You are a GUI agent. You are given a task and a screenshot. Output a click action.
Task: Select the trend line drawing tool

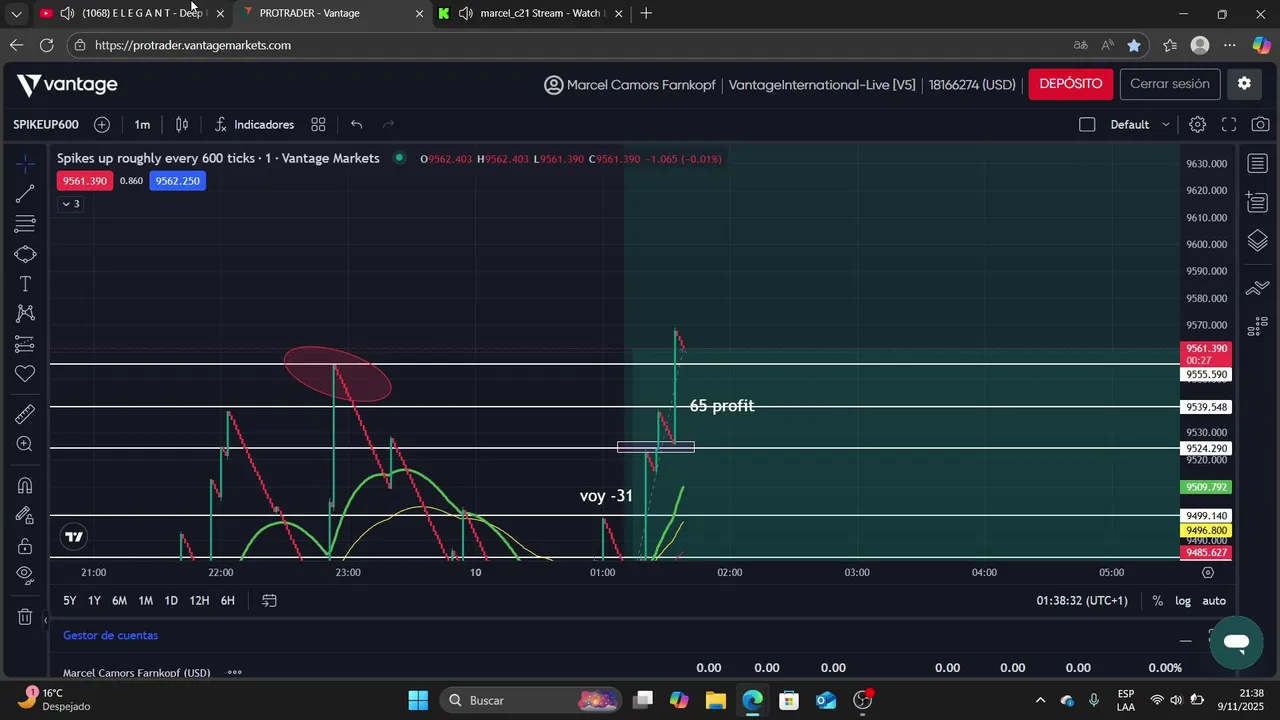[25, 194]
